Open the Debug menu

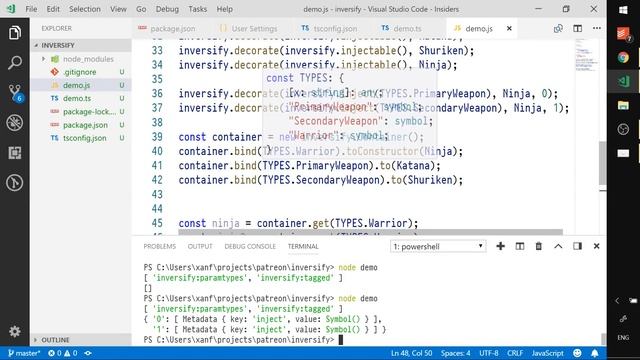tap(167, 9)
